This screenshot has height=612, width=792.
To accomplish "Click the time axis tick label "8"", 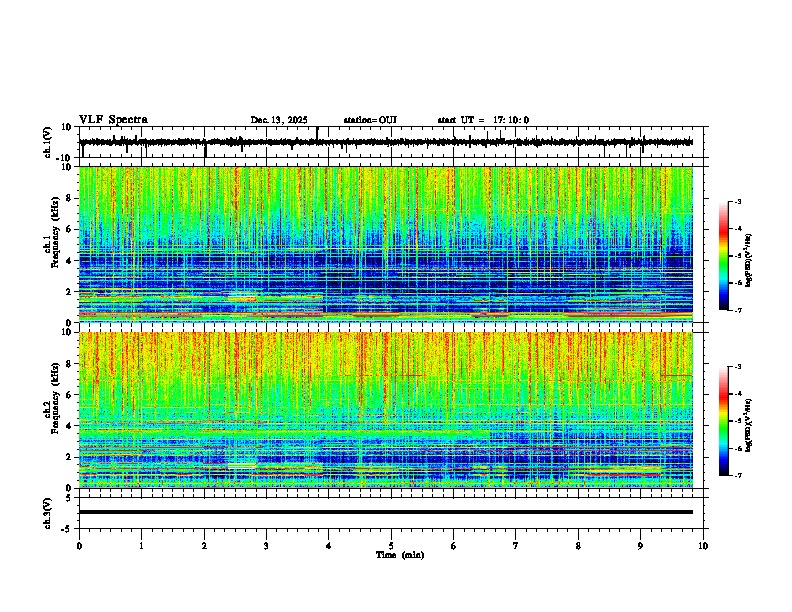I will click(578, 546).
